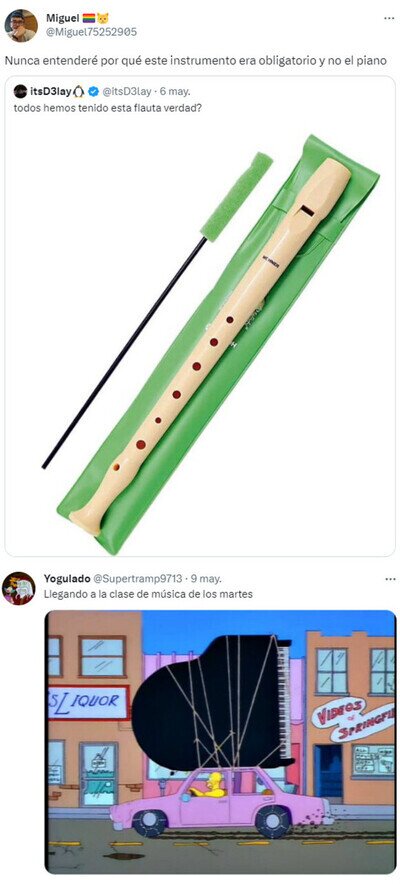This screenshot has height=884, width=400.
Task: Open the more options menu on Miguel's tweet
Action: pos(389,18)
